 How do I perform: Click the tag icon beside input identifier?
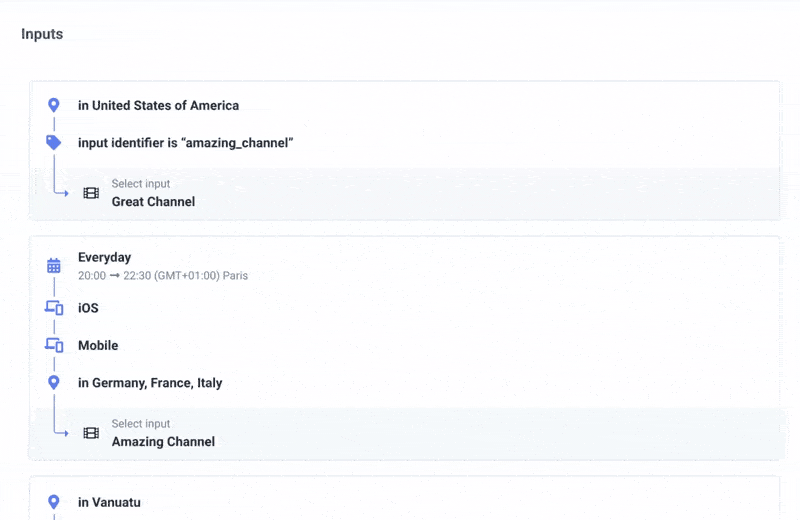click(54, 143)
